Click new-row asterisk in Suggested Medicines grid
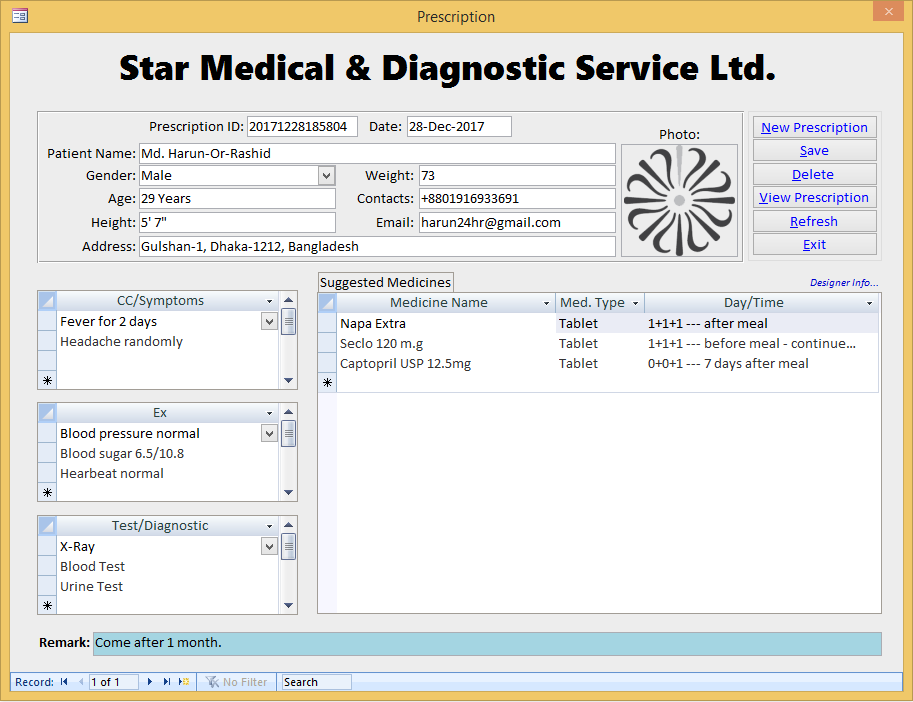 pyautogui.click(x=328, y=382)
